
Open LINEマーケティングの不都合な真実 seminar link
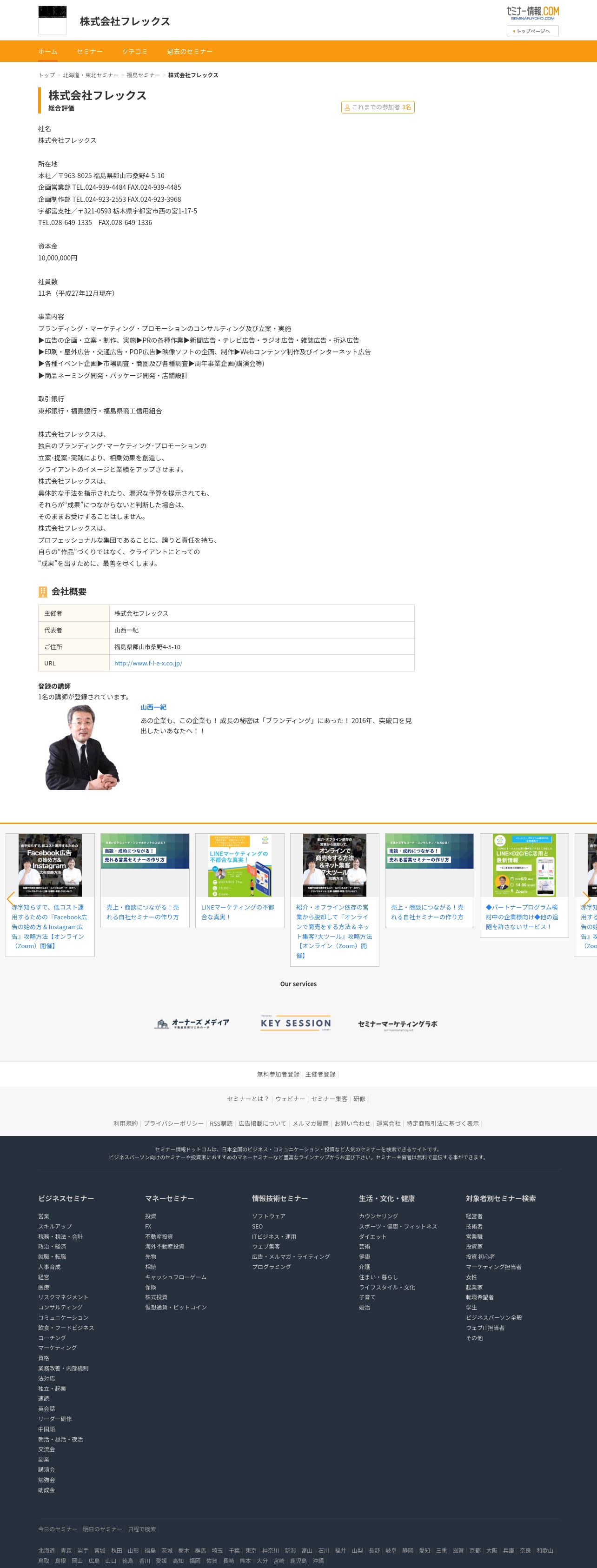(238, 912)
